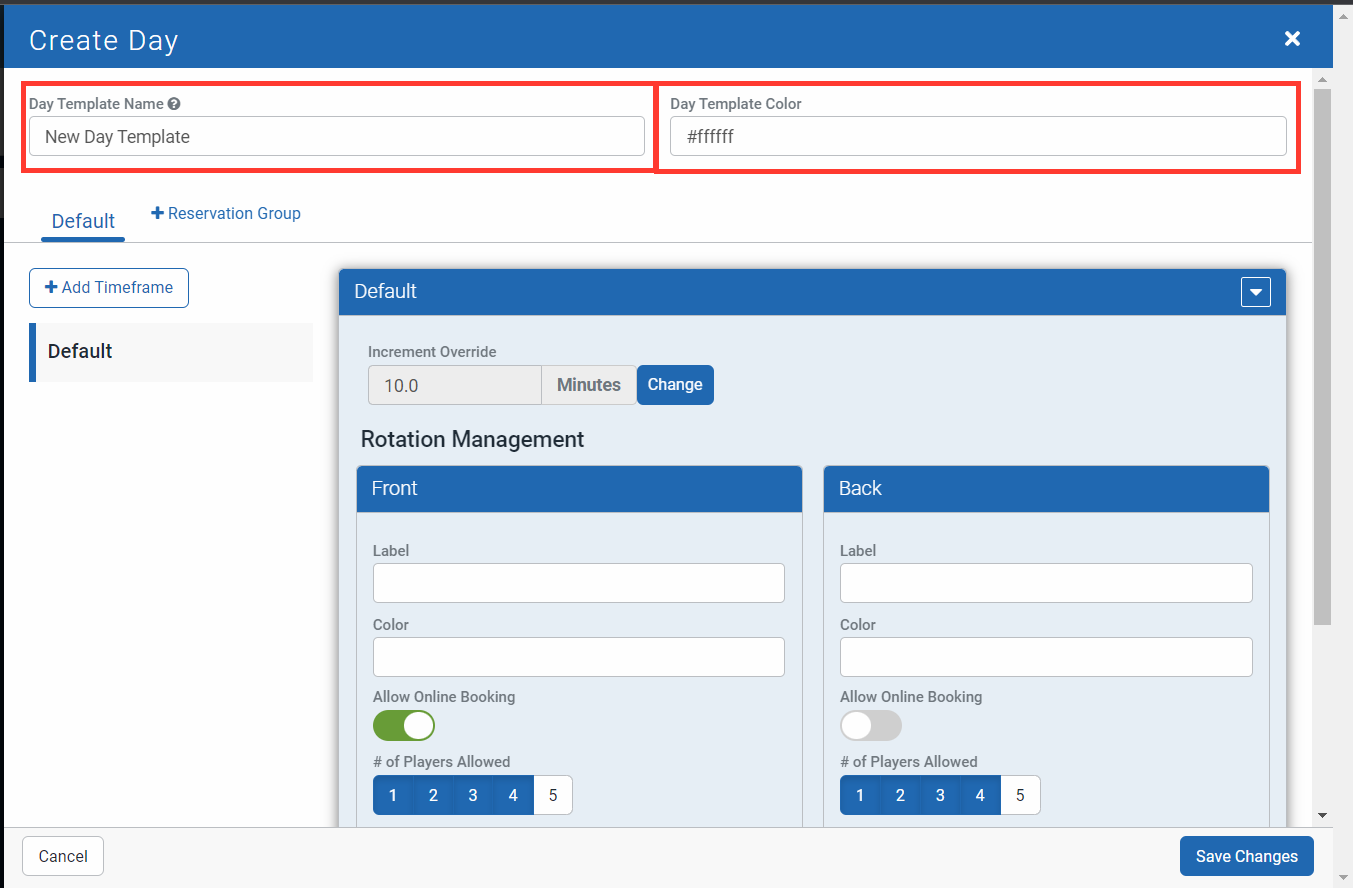
Task: Select 5 players allowed for Back
Action: (x=1020, y=795)
